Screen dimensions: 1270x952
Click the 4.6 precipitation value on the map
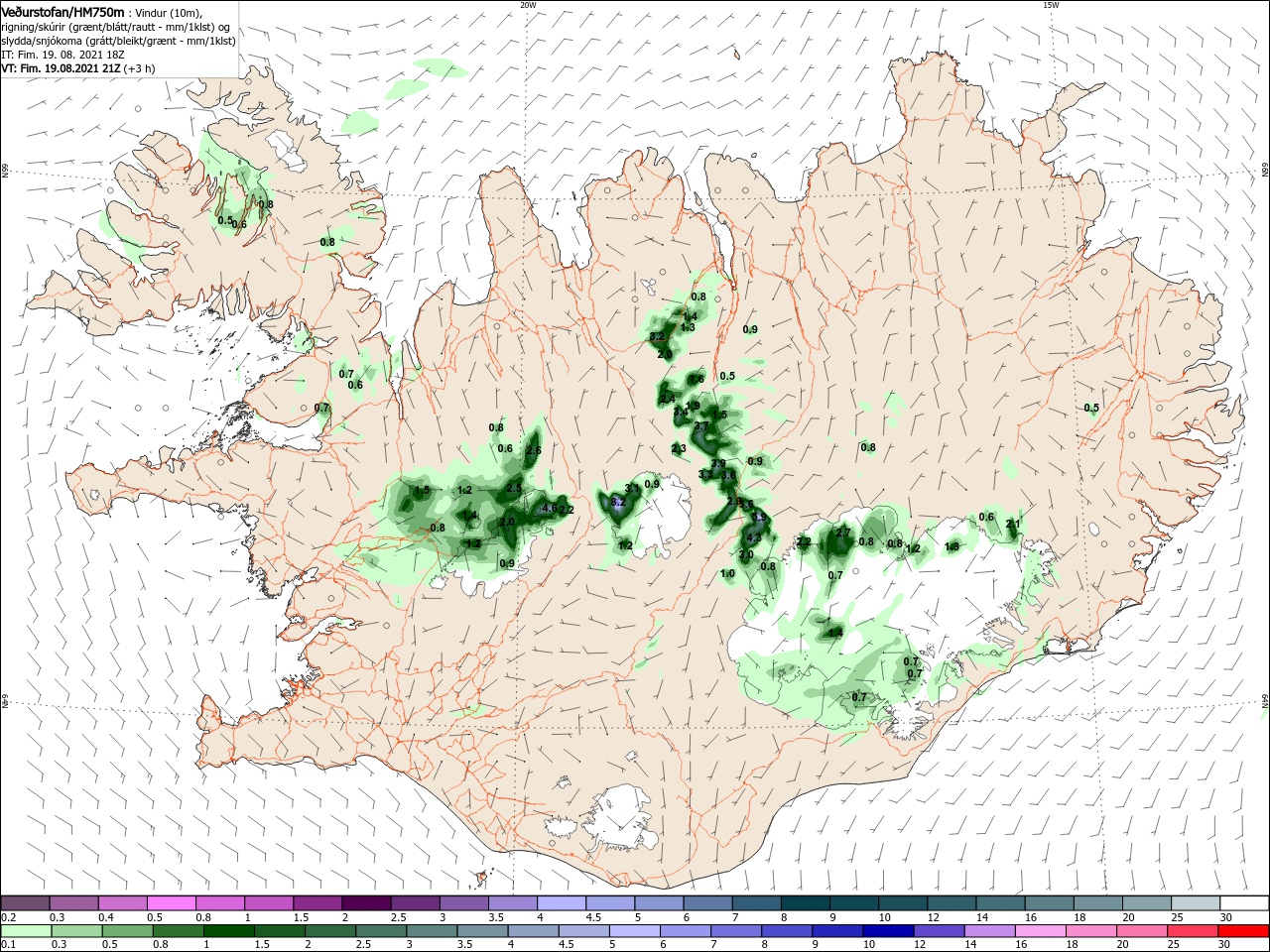point(548,508)
